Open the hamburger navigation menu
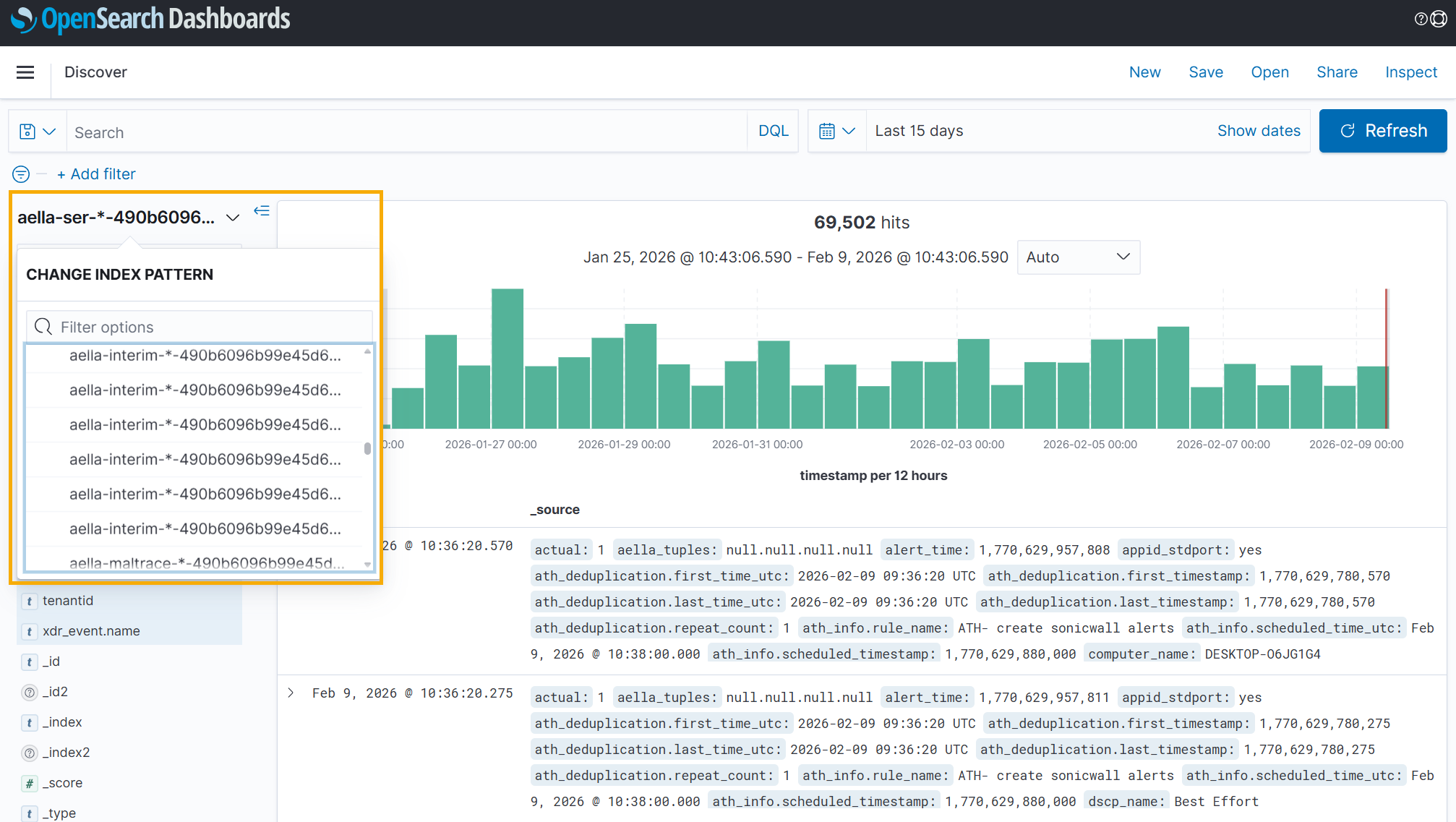1456x822 pixels. tap(25, 72)
